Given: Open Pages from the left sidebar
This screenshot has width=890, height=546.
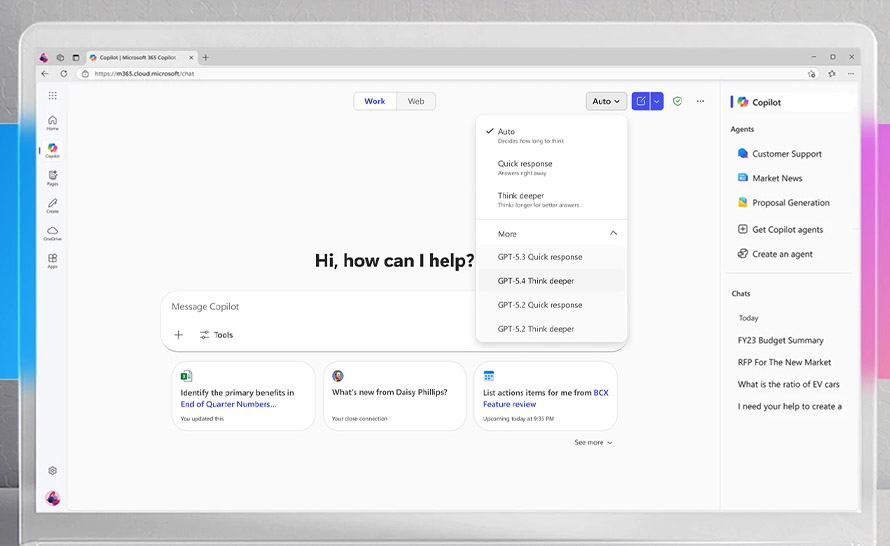Looking at the screenshot, I should point(52,176).
